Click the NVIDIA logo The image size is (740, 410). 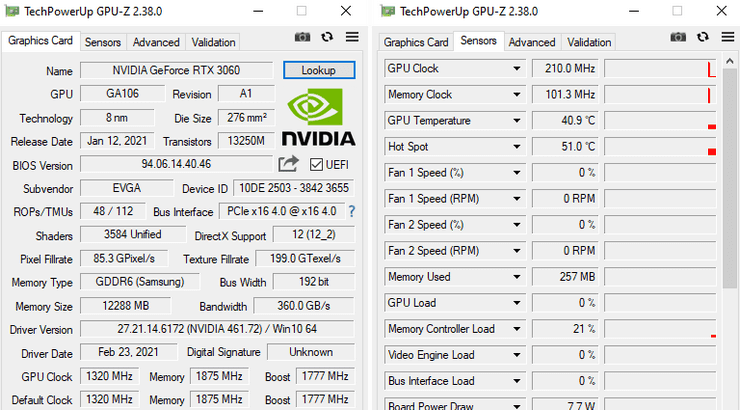pyautogui.click(x=319, y=117)
